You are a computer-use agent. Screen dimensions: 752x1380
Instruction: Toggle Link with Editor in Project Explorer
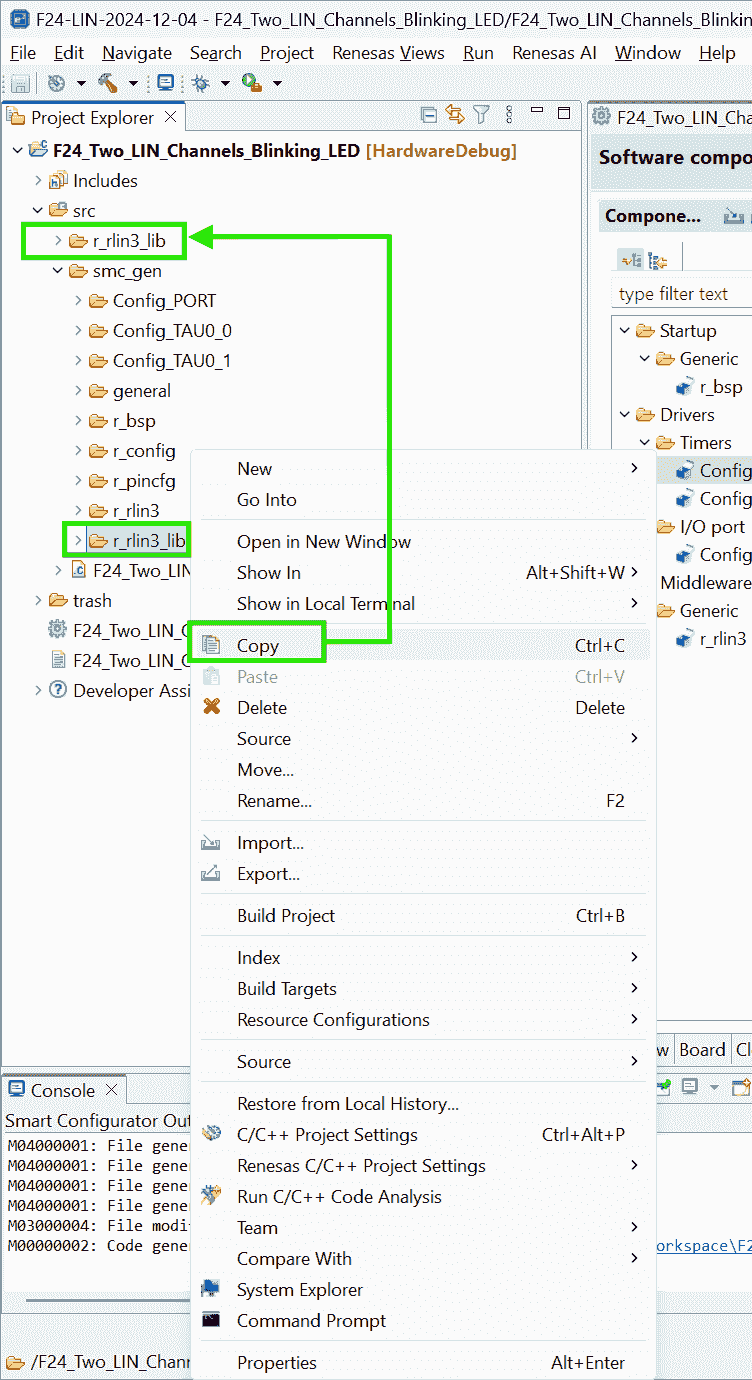tap(455, 116)
